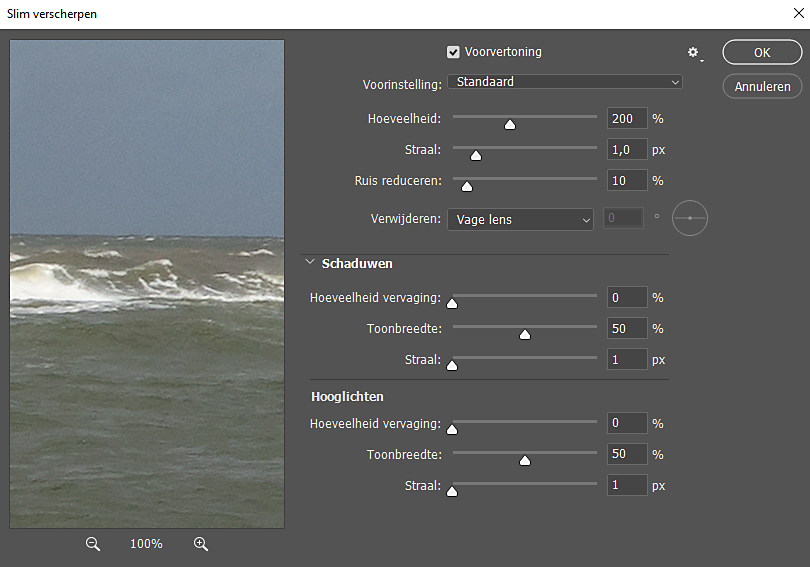Click the Ruis reduceren slider handle
The image size is (810, 567).
point(466,186)
